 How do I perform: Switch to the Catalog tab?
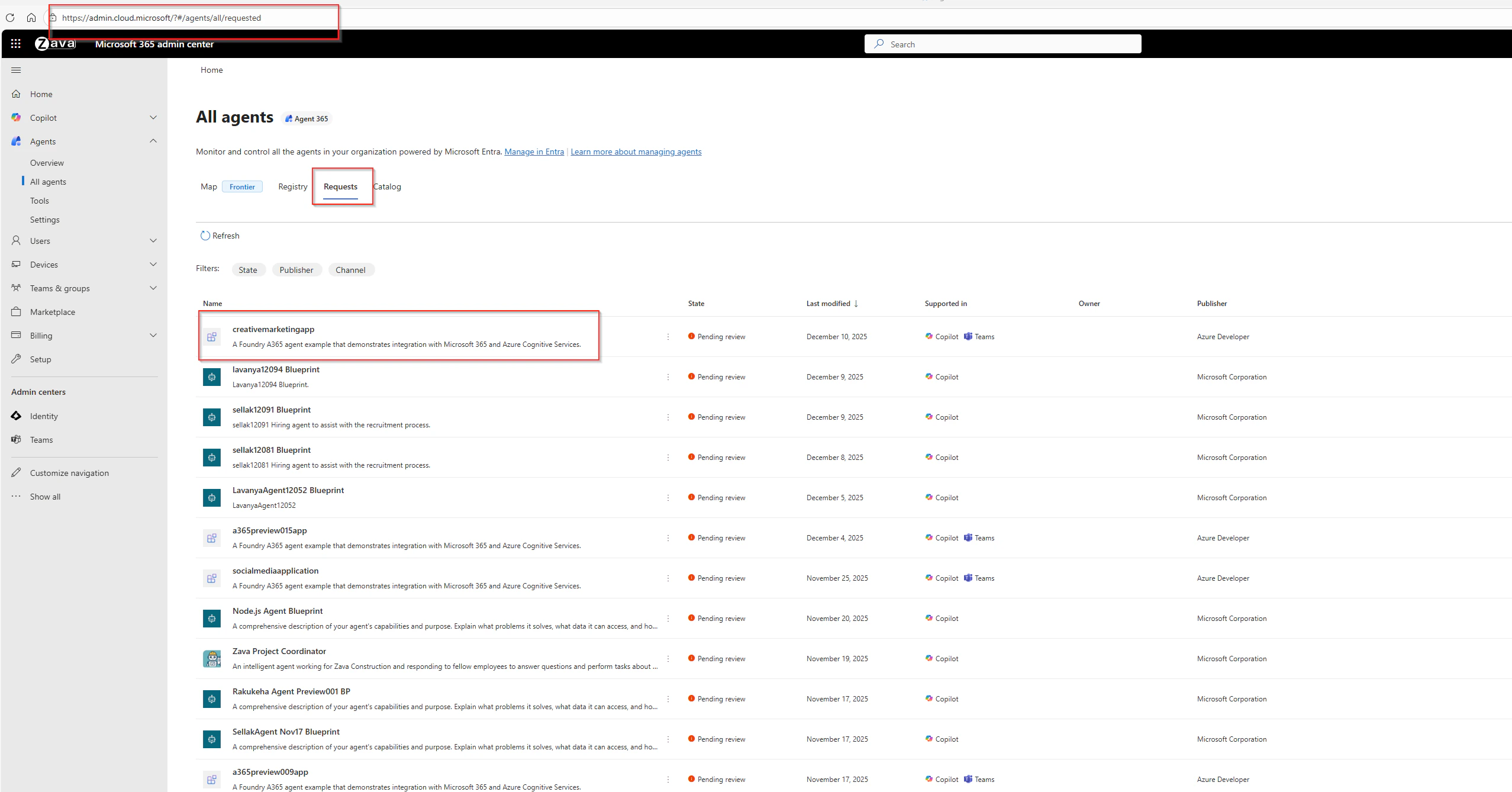point(387,186)
